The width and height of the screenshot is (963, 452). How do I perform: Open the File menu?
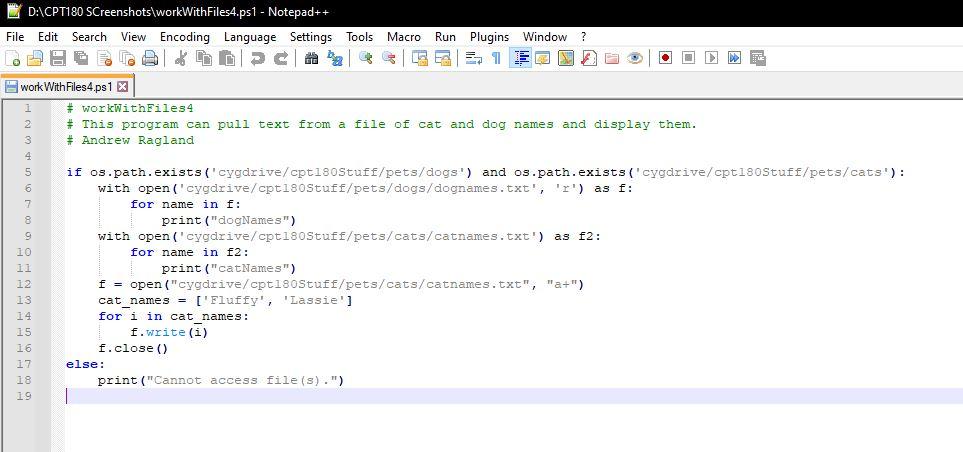[15, 37]
